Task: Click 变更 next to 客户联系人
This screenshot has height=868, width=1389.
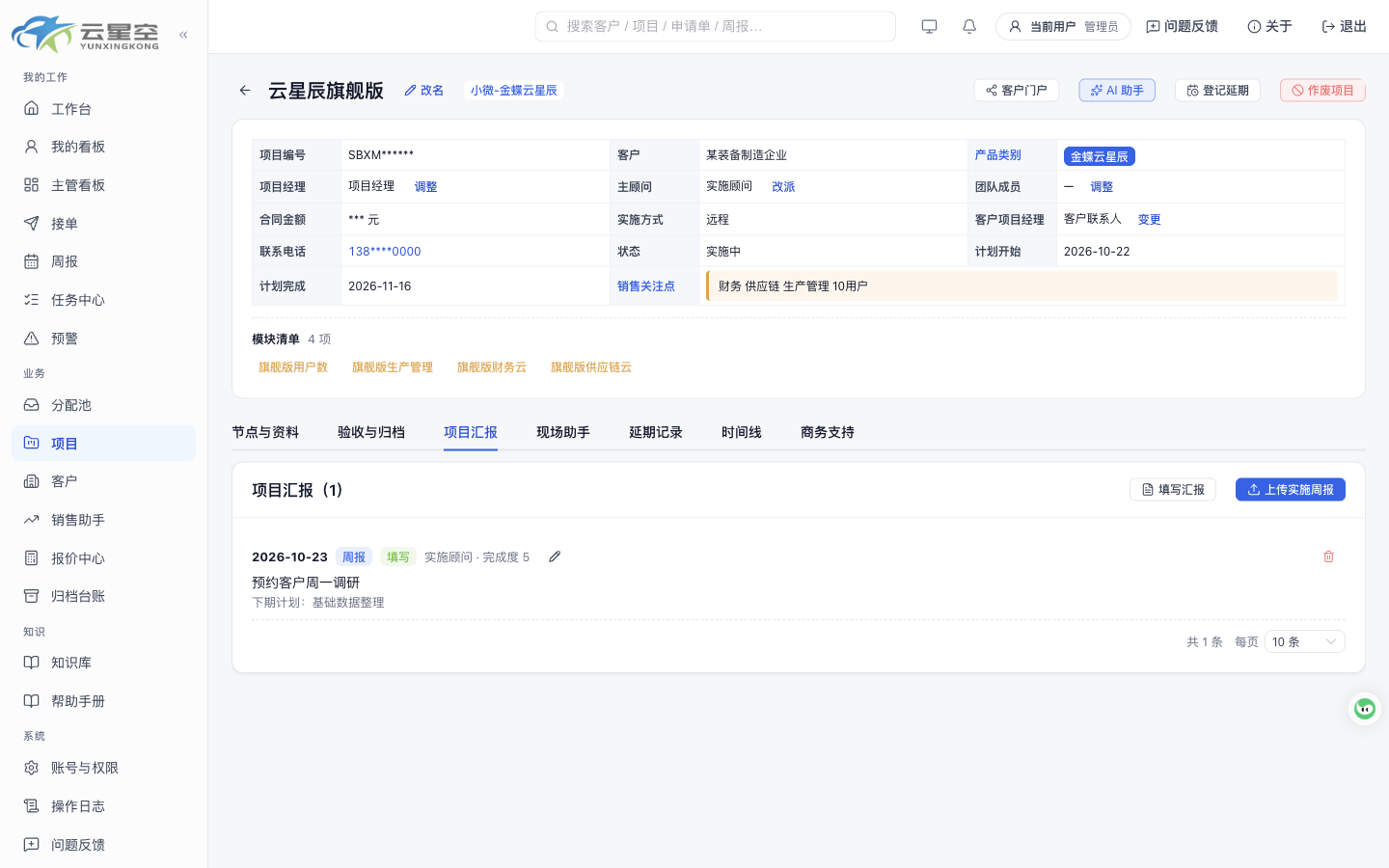Action: coord(1149,220)
